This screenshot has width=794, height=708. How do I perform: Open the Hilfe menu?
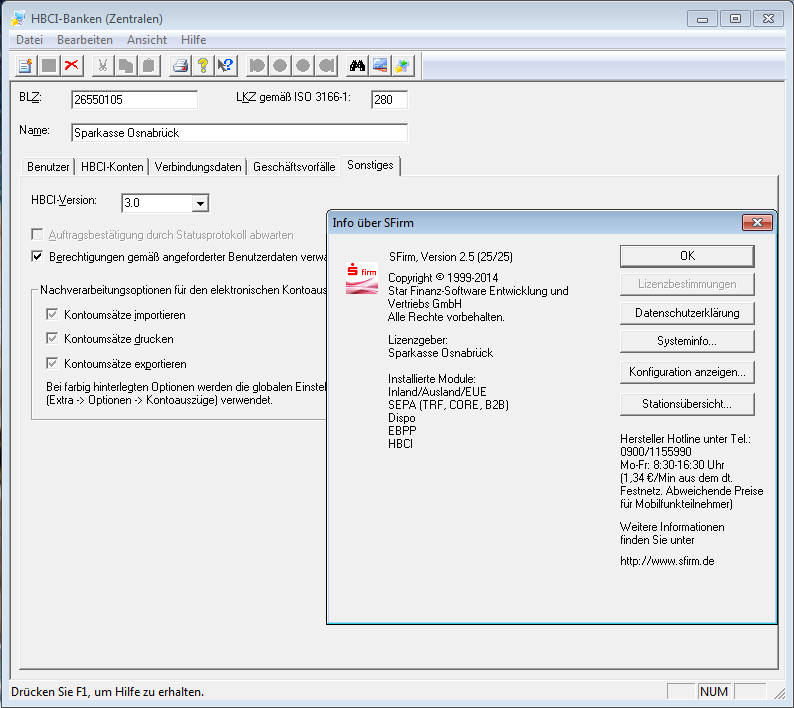click(x=193, y=40)
